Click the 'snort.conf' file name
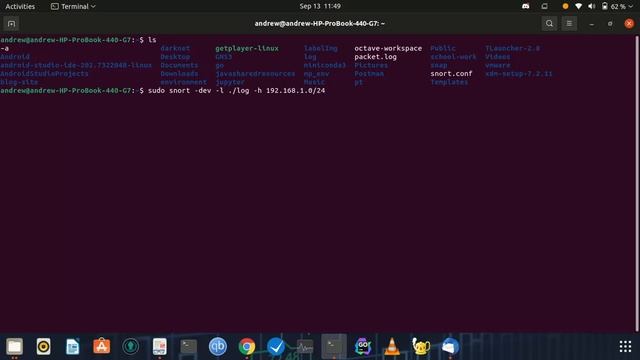 (451, 73)
